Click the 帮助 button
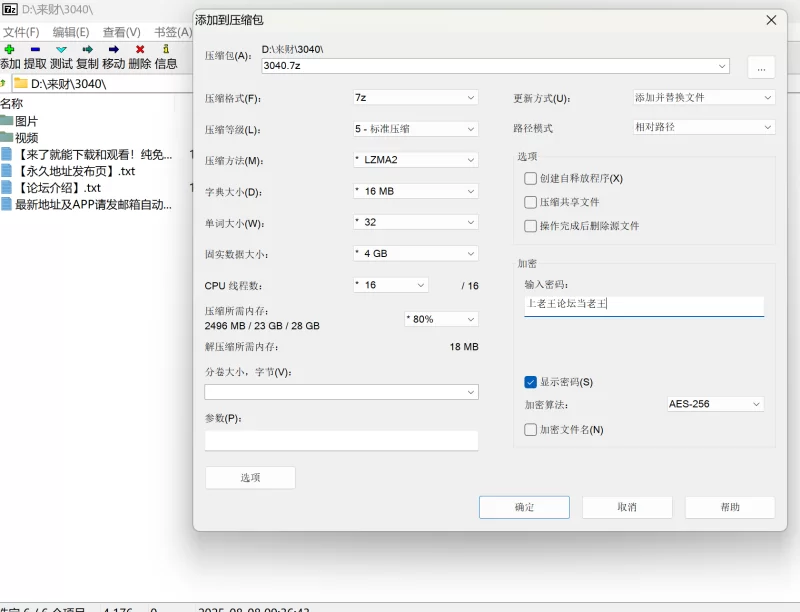Viewport: 800px width, 612px height. (730, 507)
